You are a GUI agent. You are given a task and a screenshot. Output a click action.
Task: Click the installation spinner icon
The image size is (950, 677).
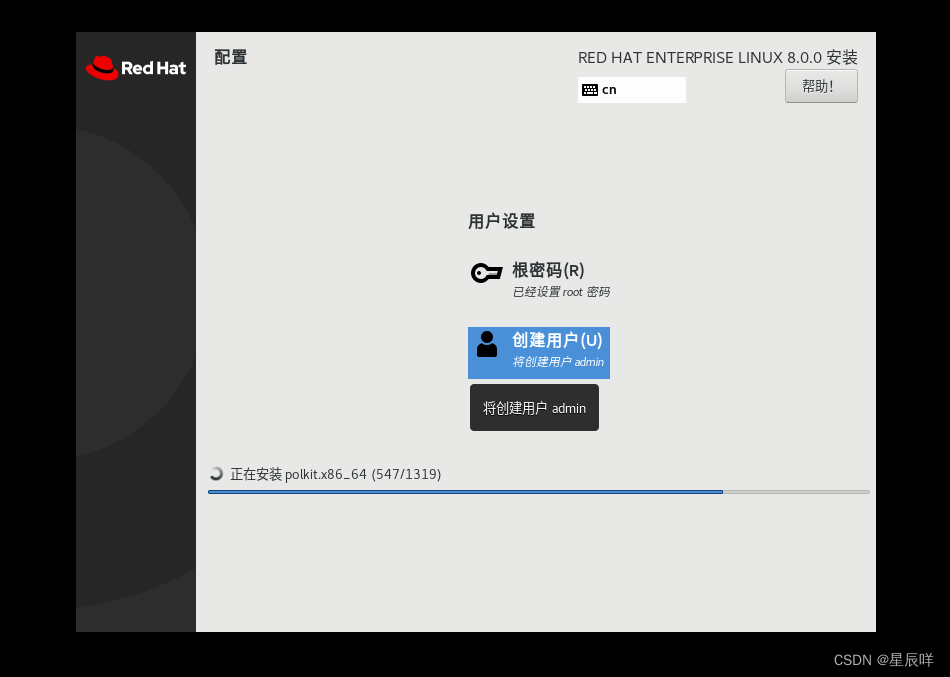(x=216, y=473)
